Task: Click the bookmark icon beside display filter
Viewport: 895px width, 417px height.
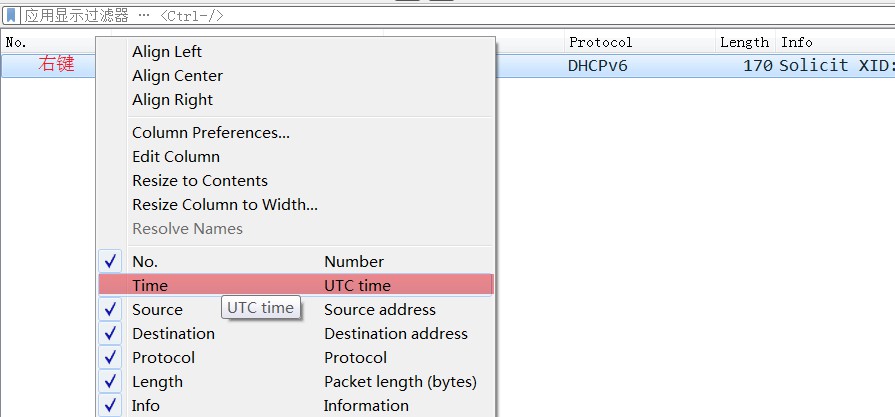Action: click(11, 16)
